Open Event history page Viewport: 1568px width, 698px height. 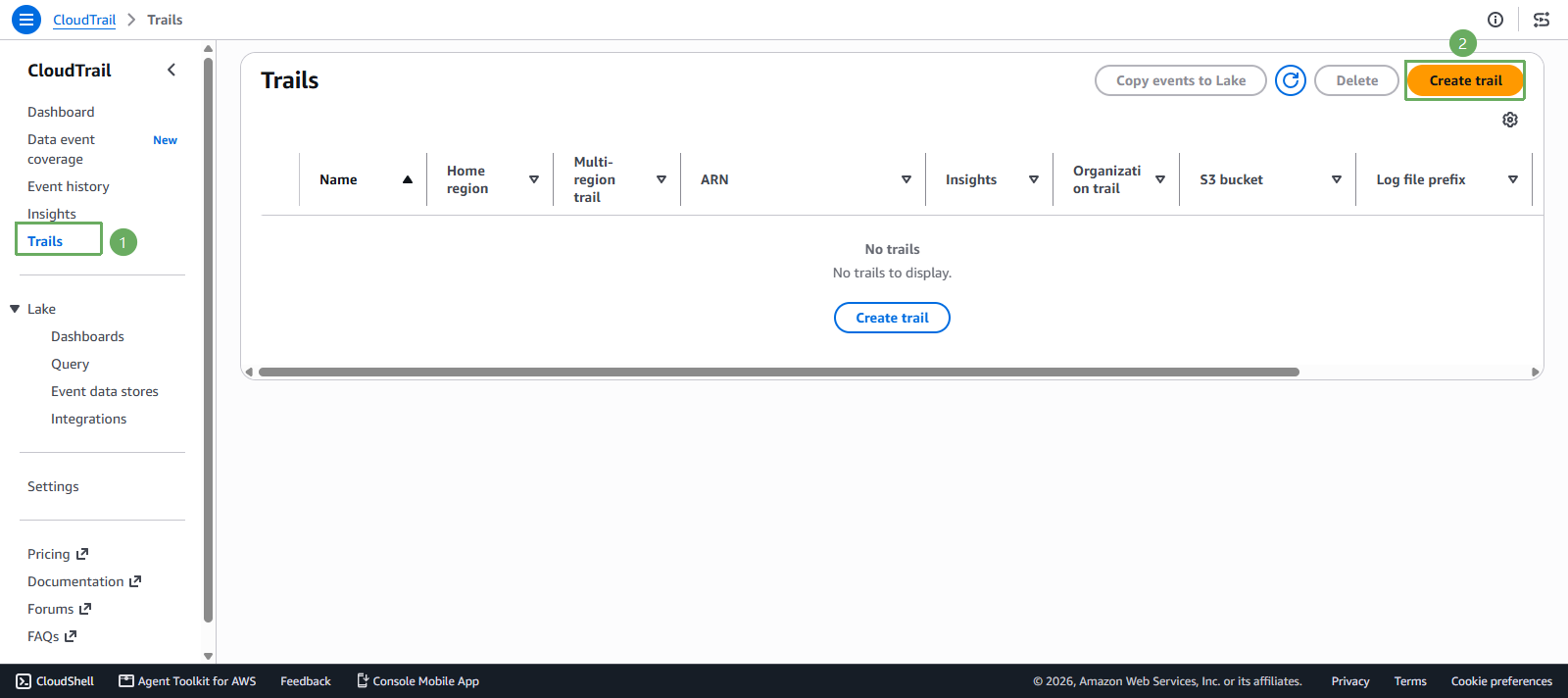(x=69, y=186)
